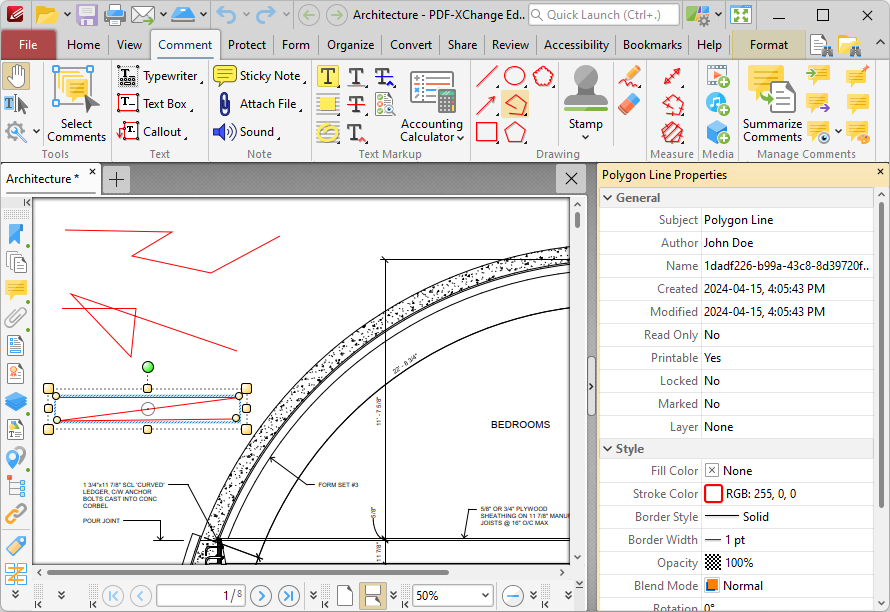Expand the collapsed properties pane side arrow

pyautogui.click(x=591, y=386)
